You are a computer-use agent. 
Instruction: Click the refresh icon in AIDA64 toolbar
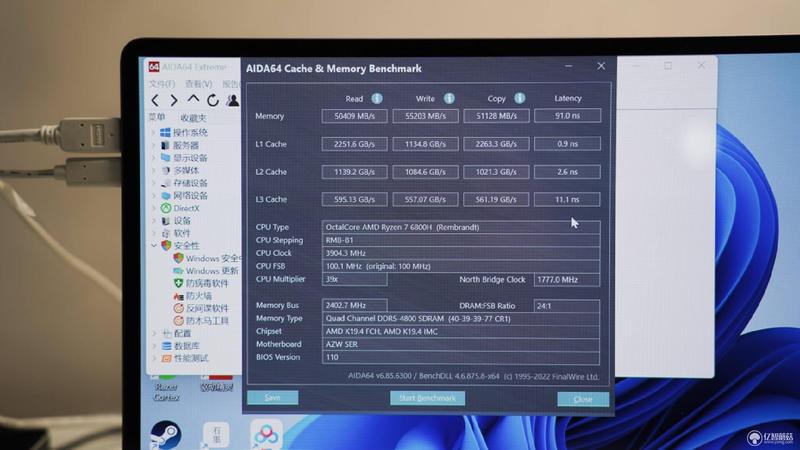point(213,100)
